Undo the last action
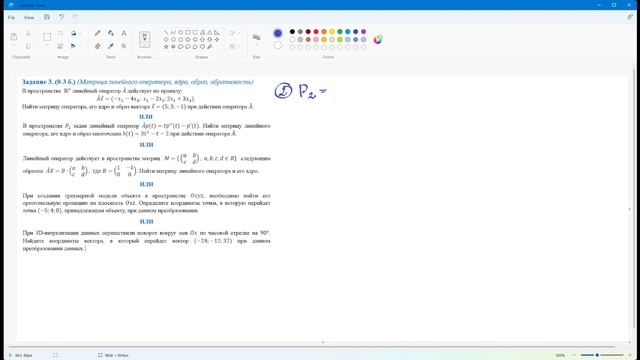The width and height of the screenshot is (640, 360). click(61, 17)
